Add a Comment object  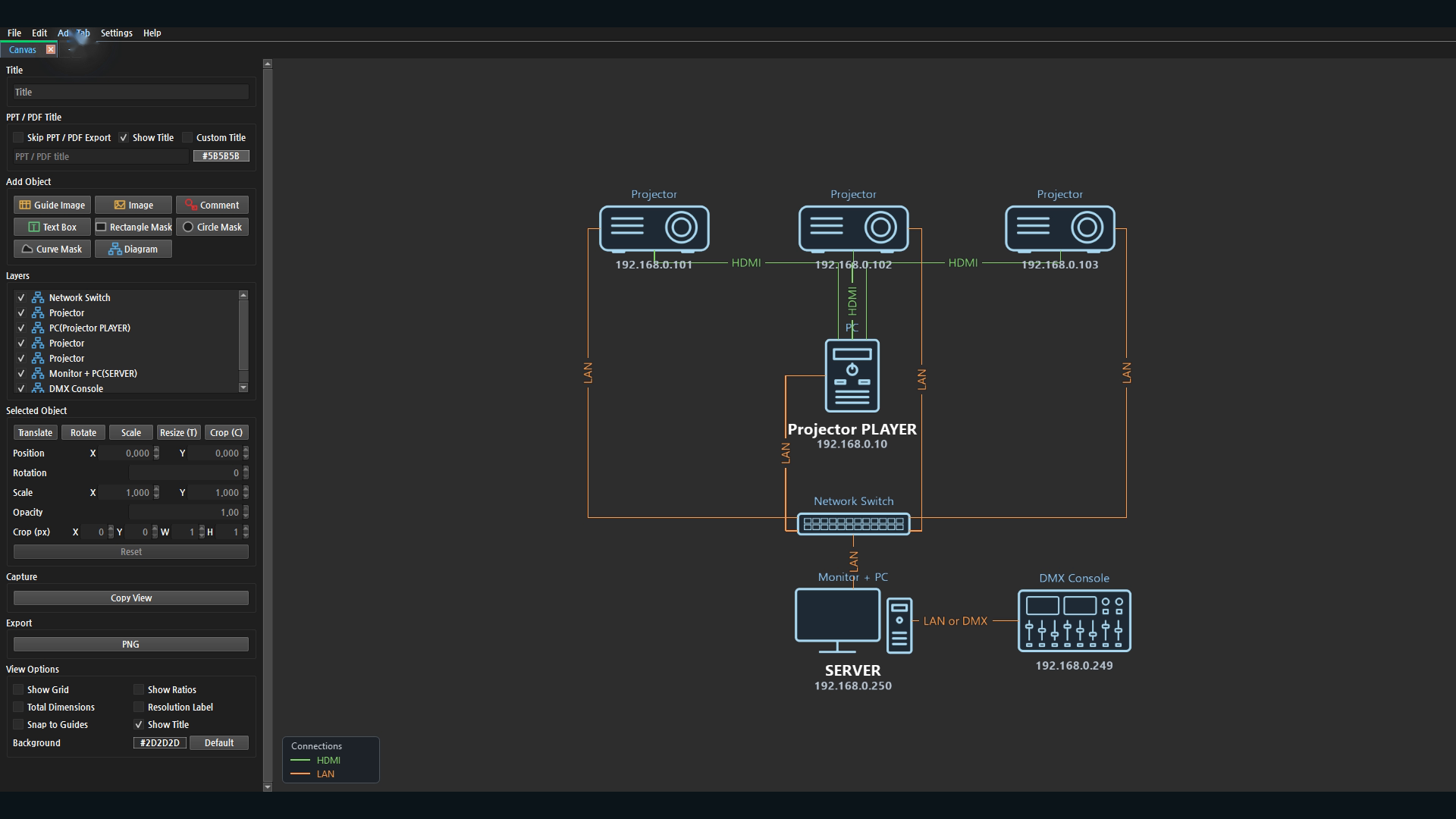pos(212,205)
